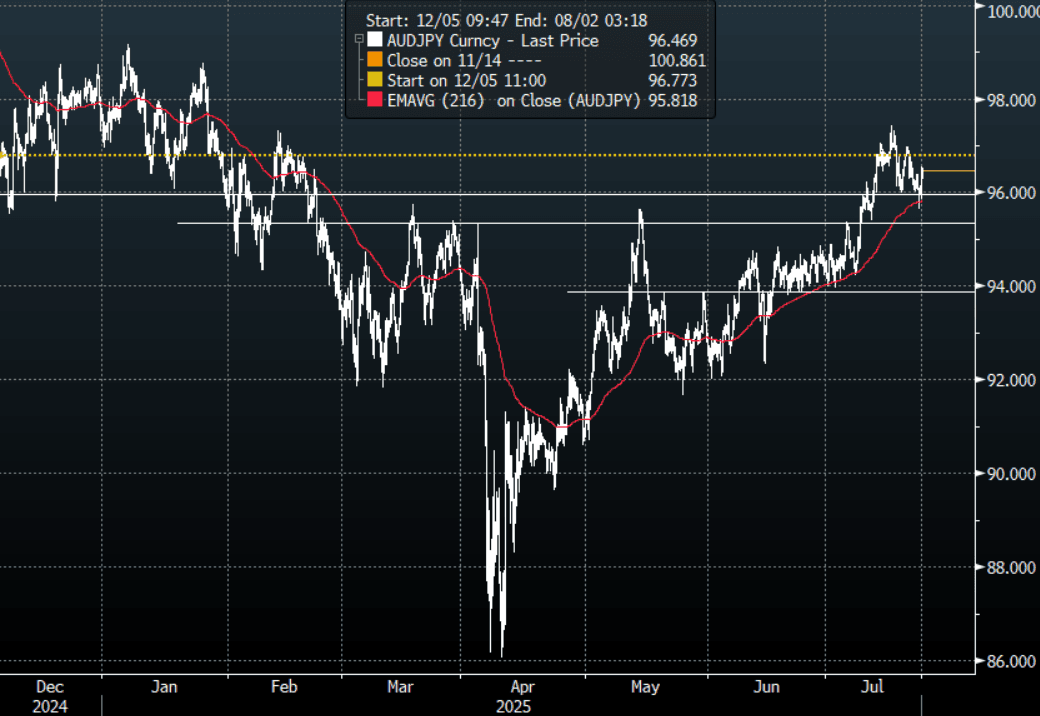Click the legend date range header text

click(506, 21)
